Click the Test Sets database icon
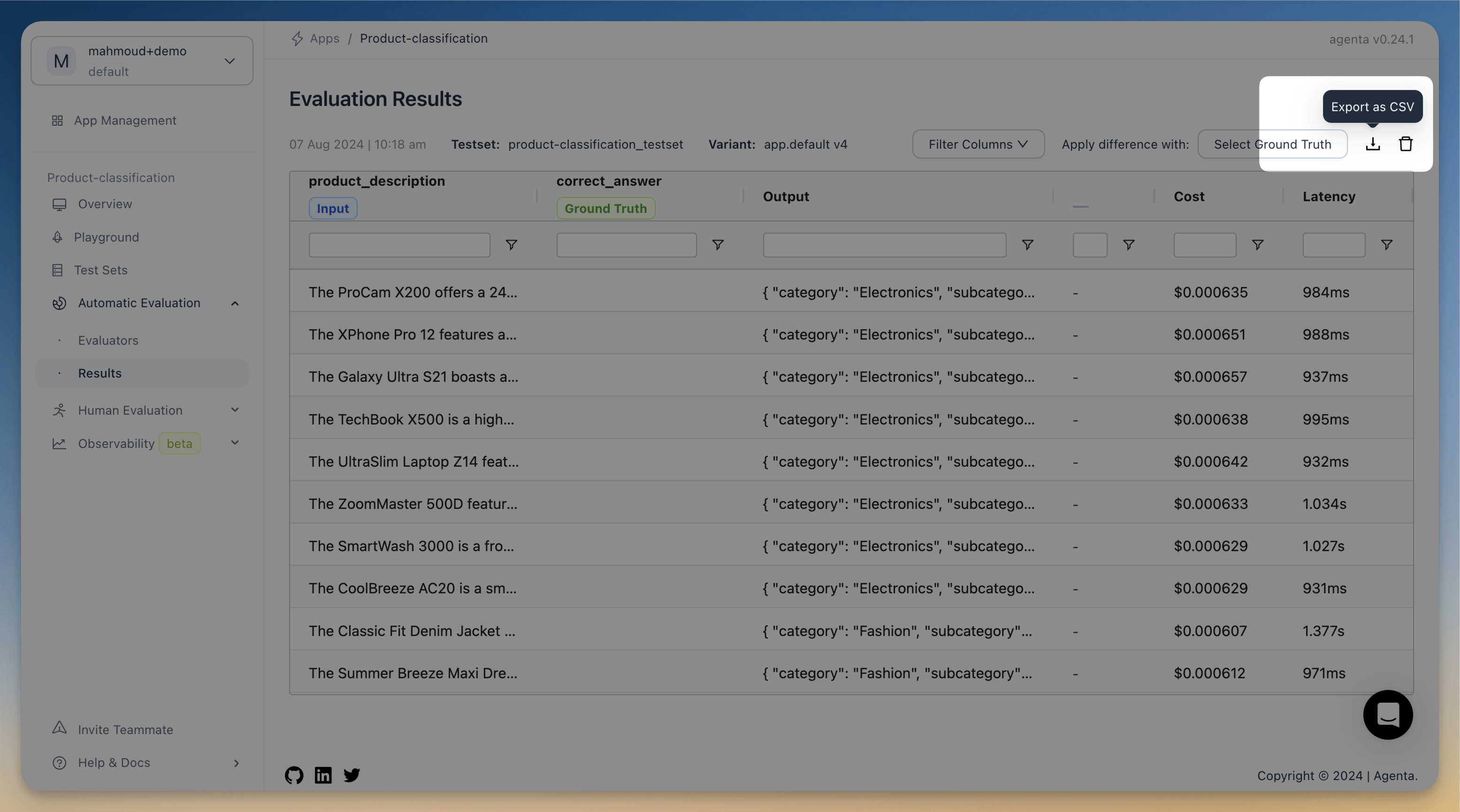The height and width of the screenshot is (812, 1460). [57, 270]
